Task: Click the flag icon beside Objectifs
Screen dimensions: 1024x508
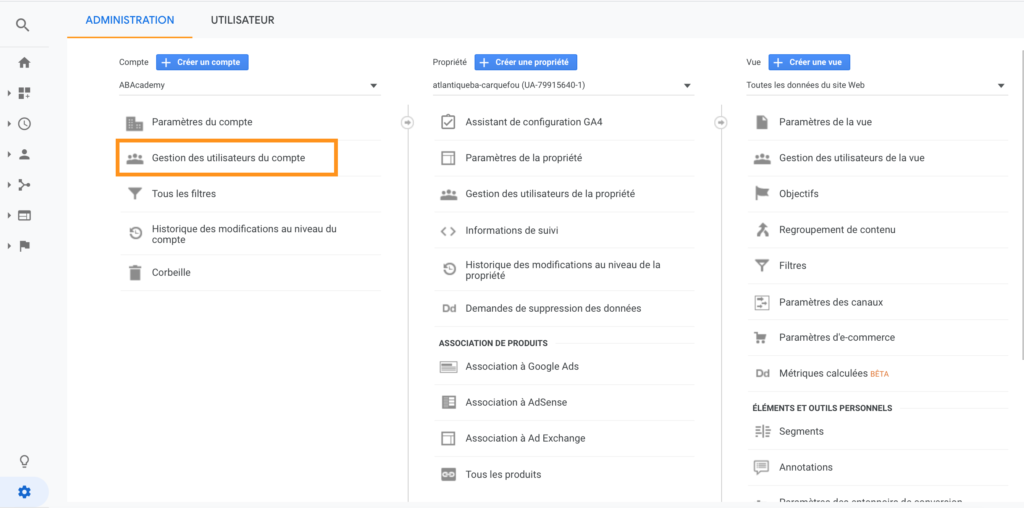Action: point(761,194)
